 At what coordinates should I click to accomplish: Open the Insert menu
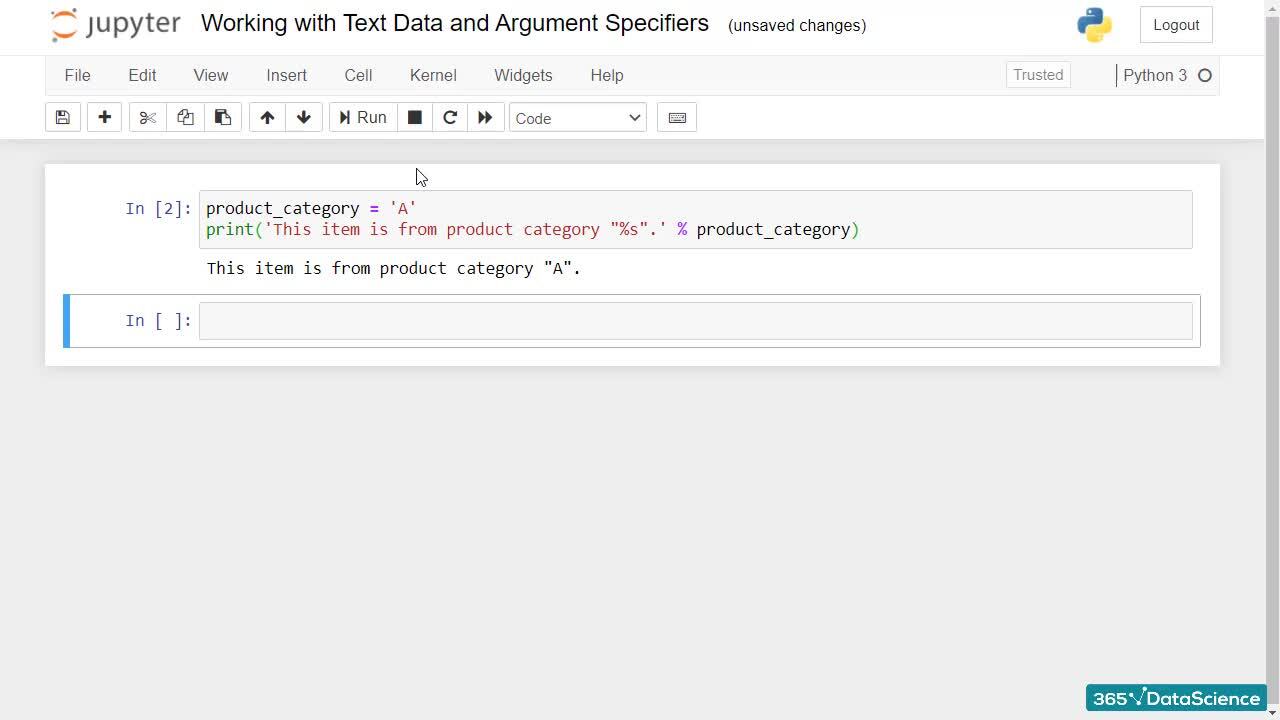(286, 75)
